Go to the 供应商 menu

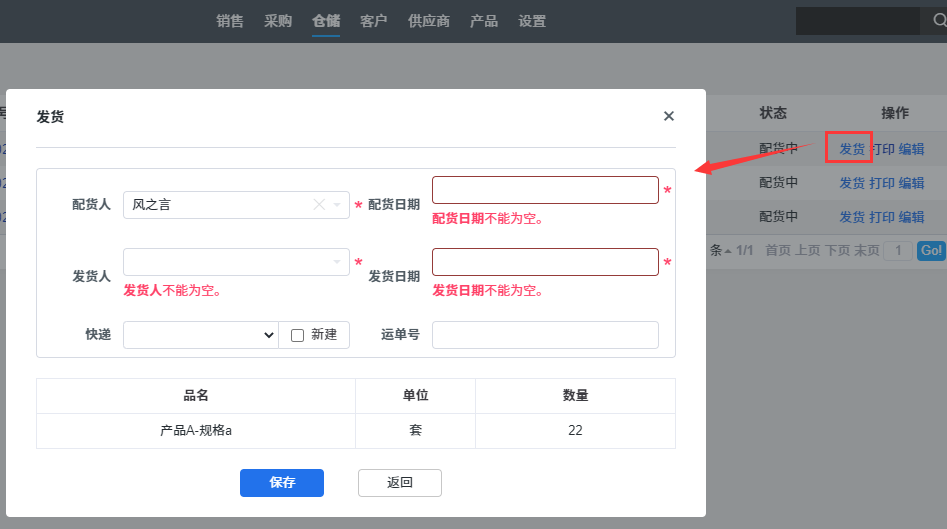428,21
